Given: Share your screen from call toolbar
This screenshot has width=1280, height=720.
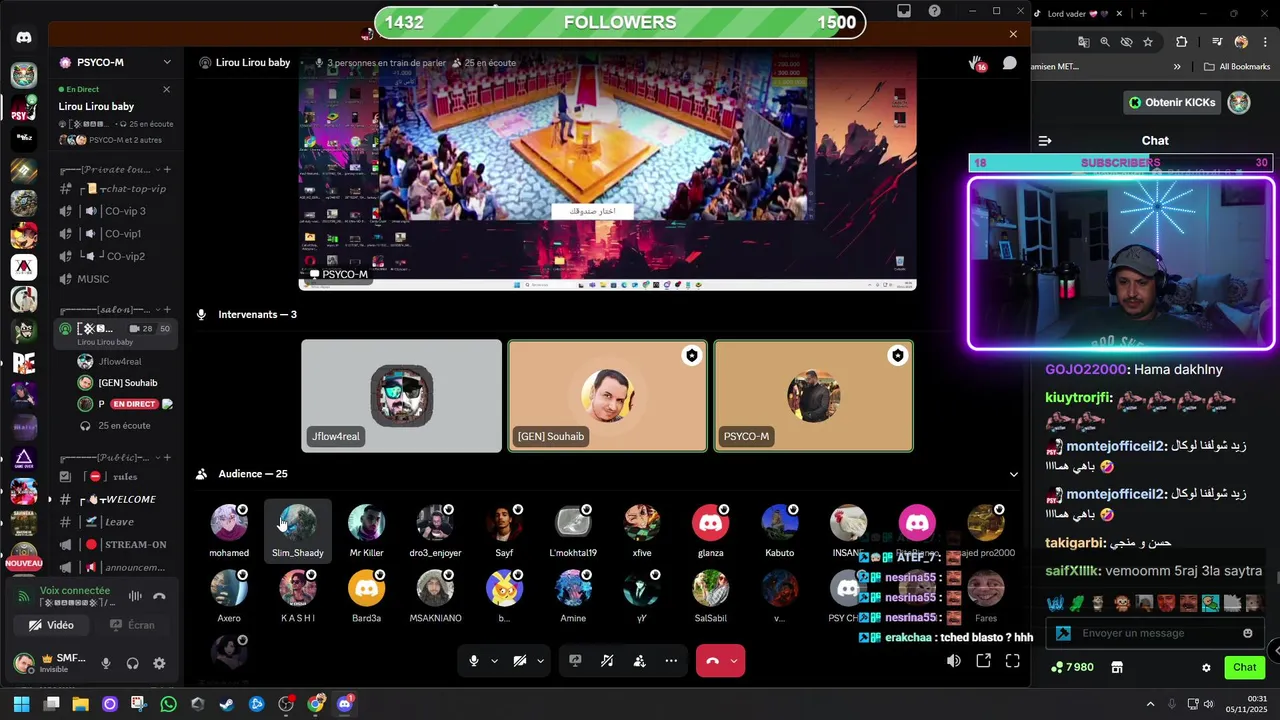Looking at the screenshot, I should point(575,661).
